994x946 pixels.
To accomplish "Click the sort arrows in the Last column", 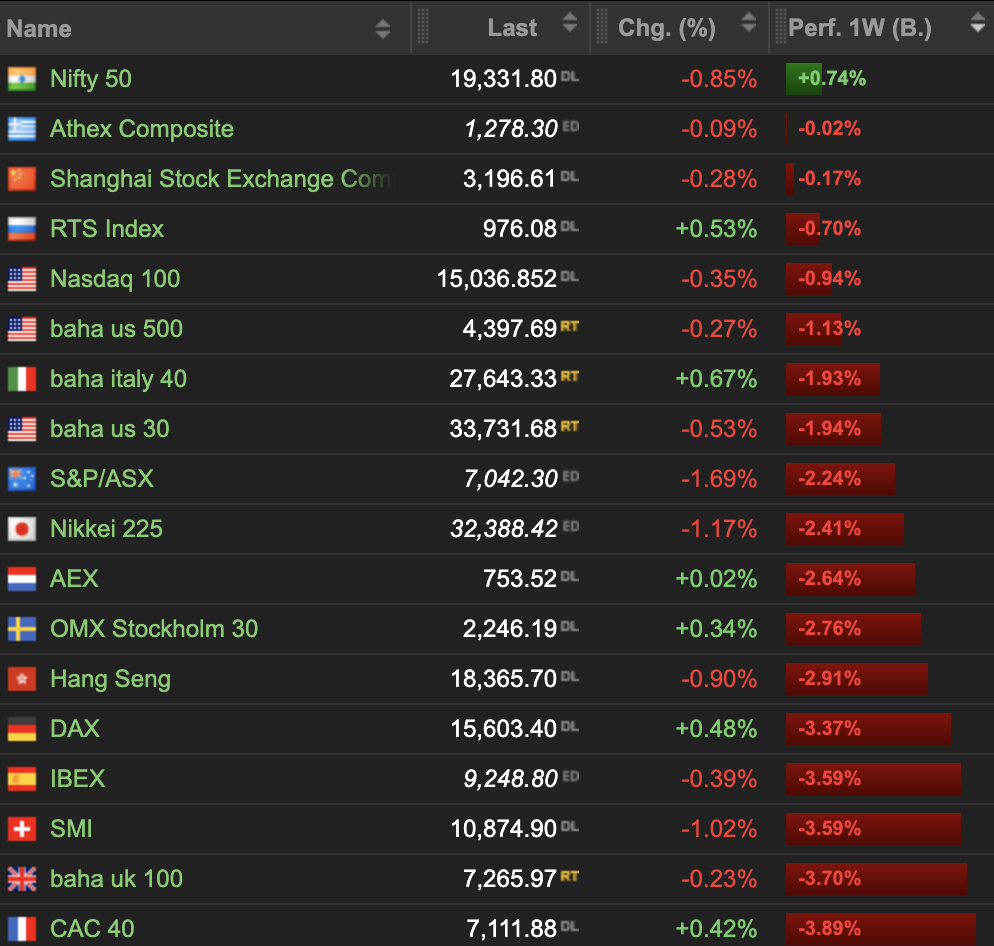I will tap(570, 23).
